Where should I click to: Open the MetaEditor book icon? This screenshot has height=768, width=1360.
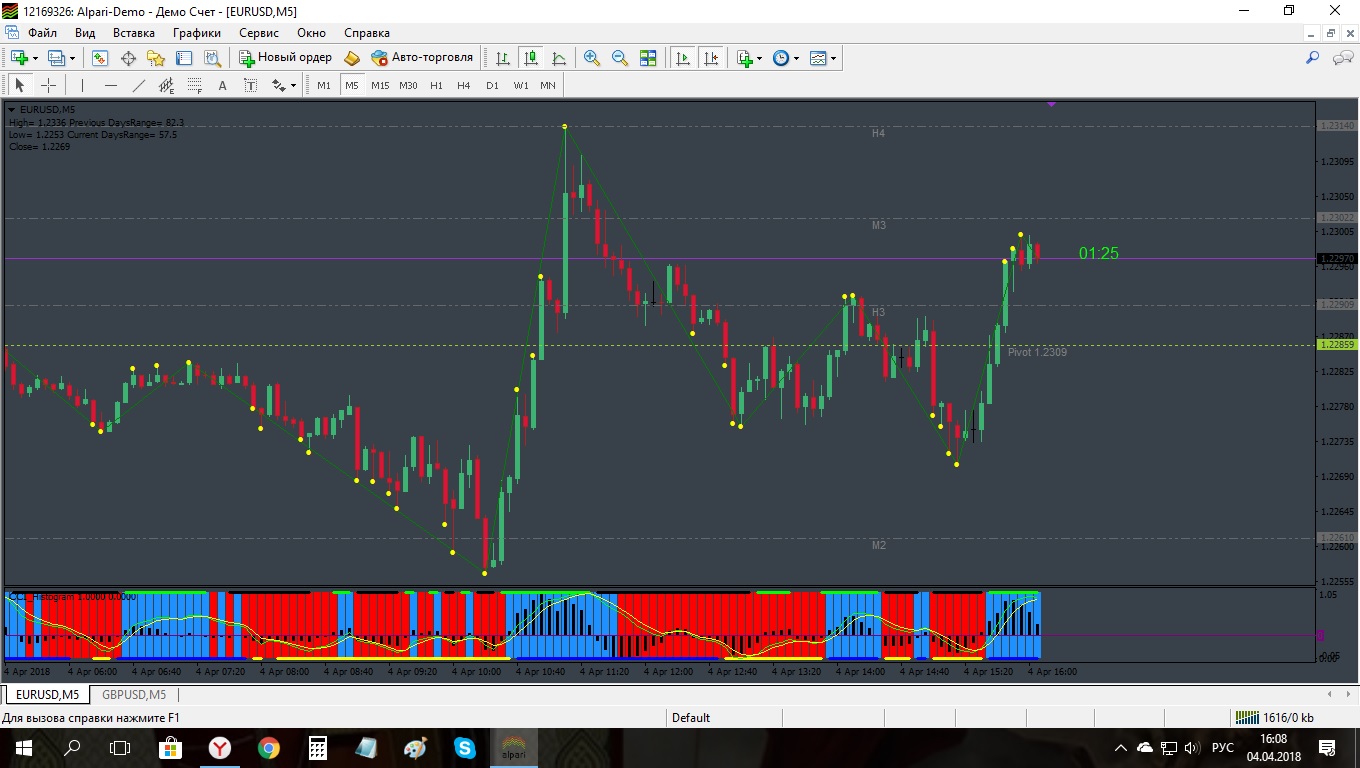click(352, 58)
